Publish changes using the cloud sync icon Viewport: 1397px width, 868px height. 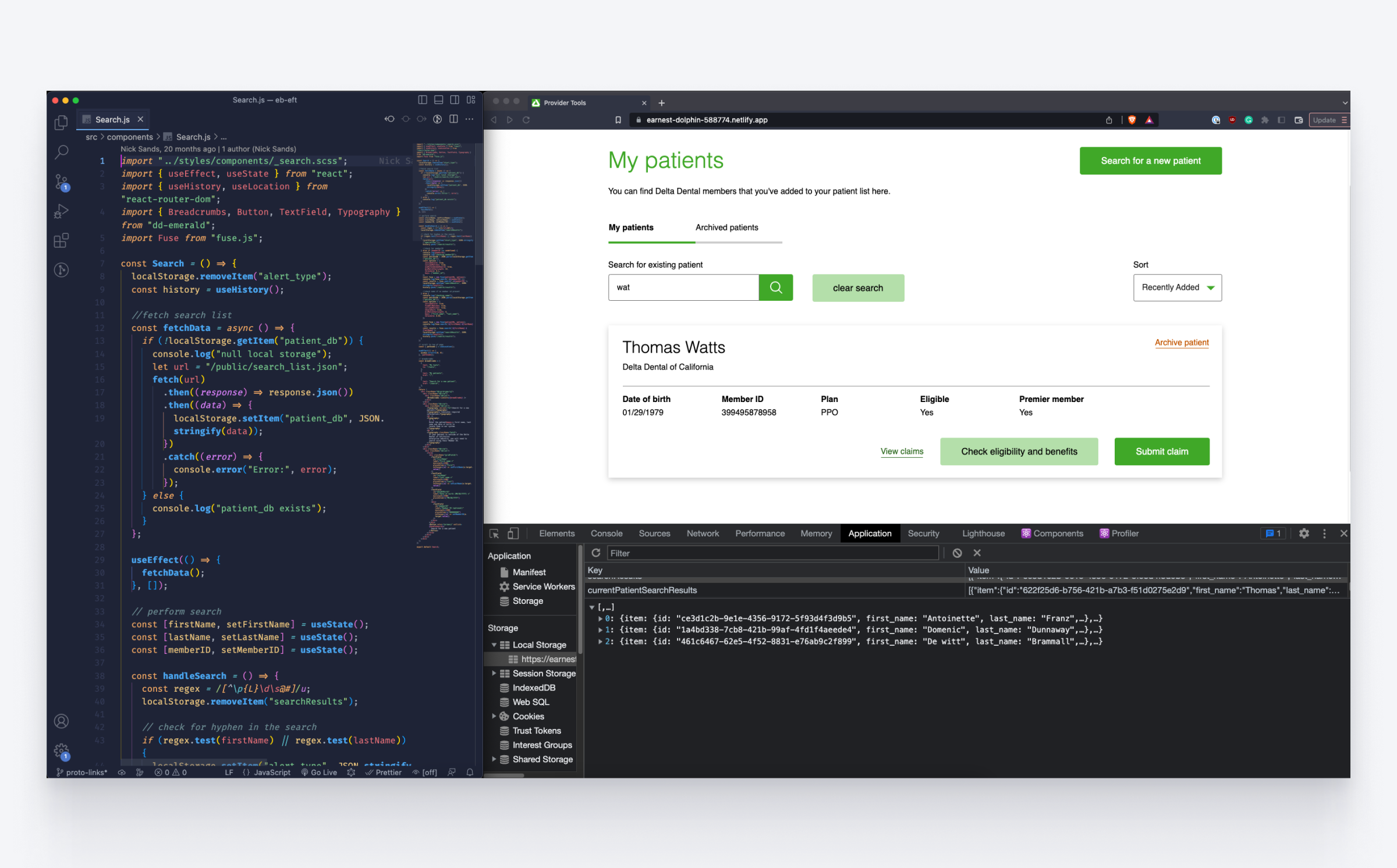click(x=122, y=772)
